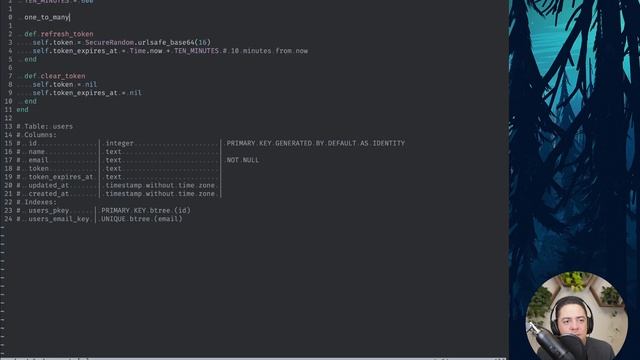The width and height of the screenshot is (640, 360).
Task: Click line number 0 at the cursor line
Action: 10,17
